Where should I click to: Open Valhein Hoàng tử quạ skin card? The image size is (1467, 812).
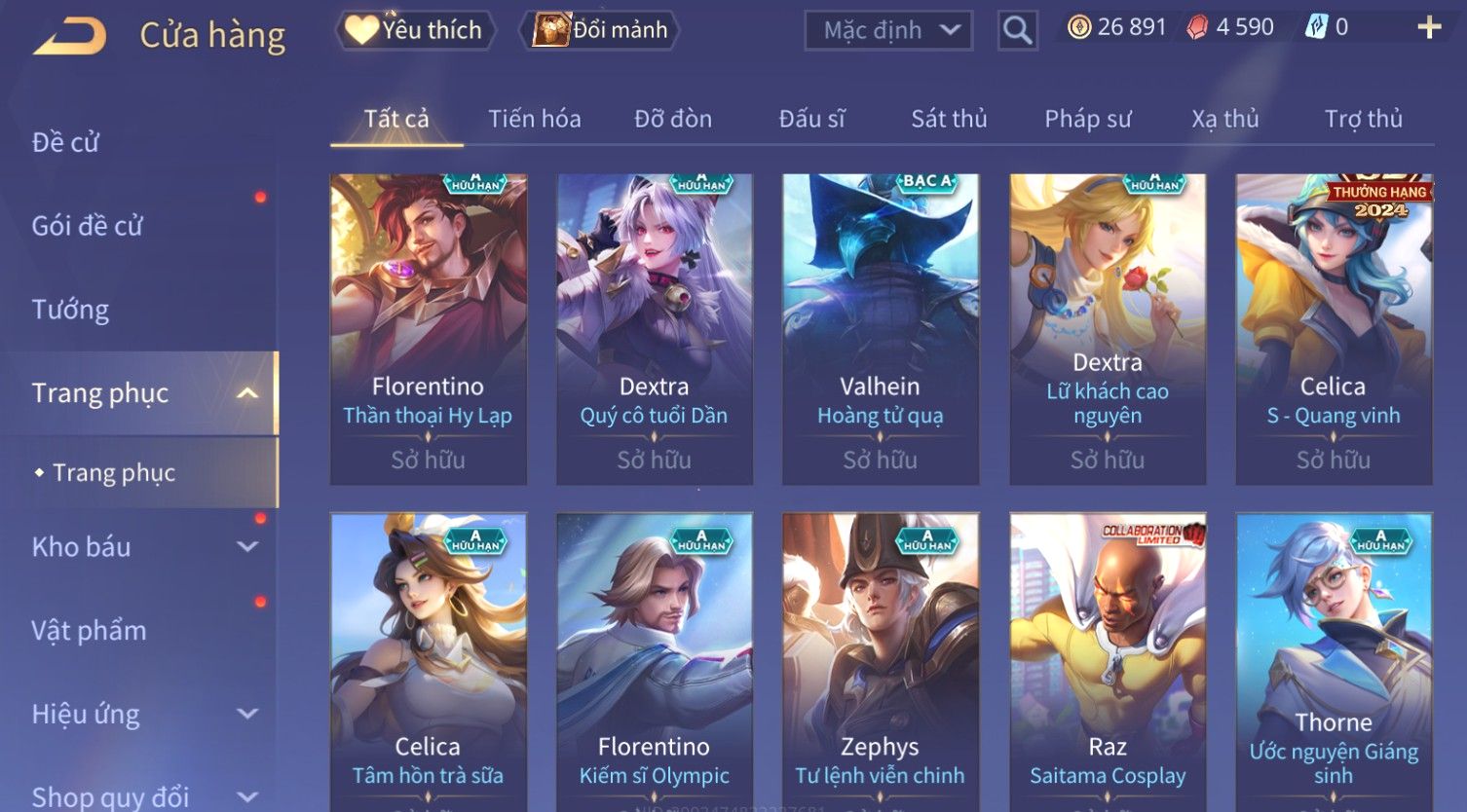(x=881, y=329)
